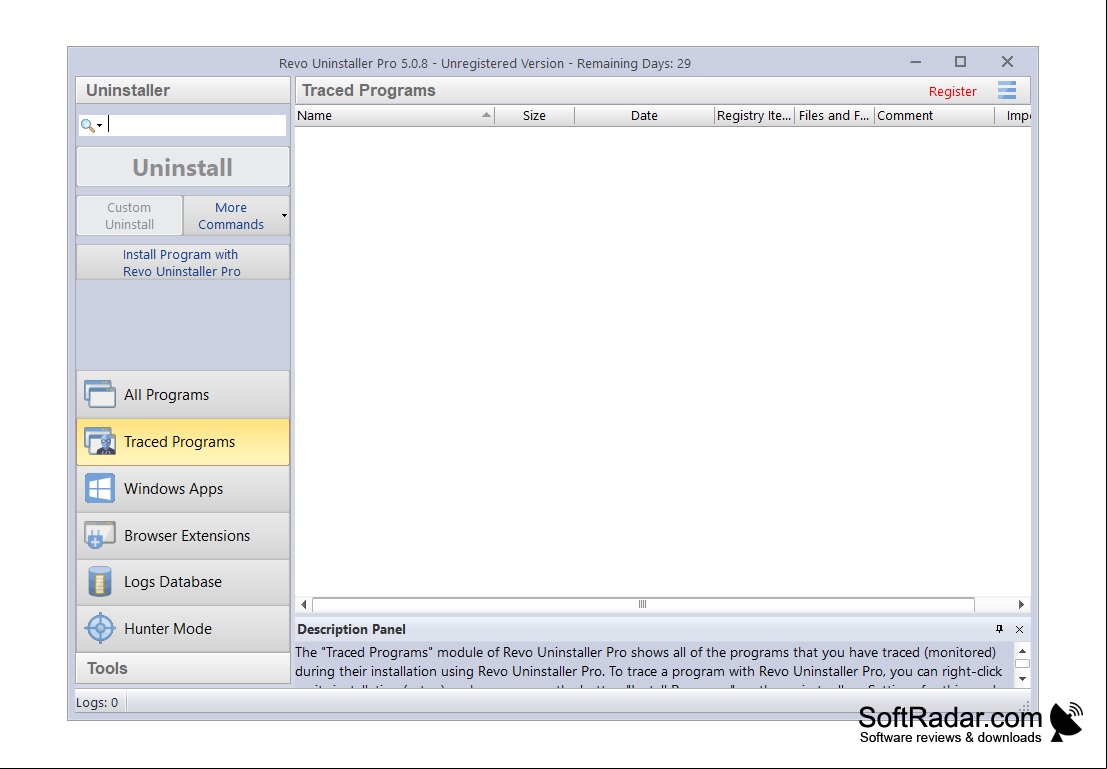The width and height of the screenshot is (1107, 769).
Task: Sort by the Files and Folders column
Action: pyautogui.click(x=834, y=116)
